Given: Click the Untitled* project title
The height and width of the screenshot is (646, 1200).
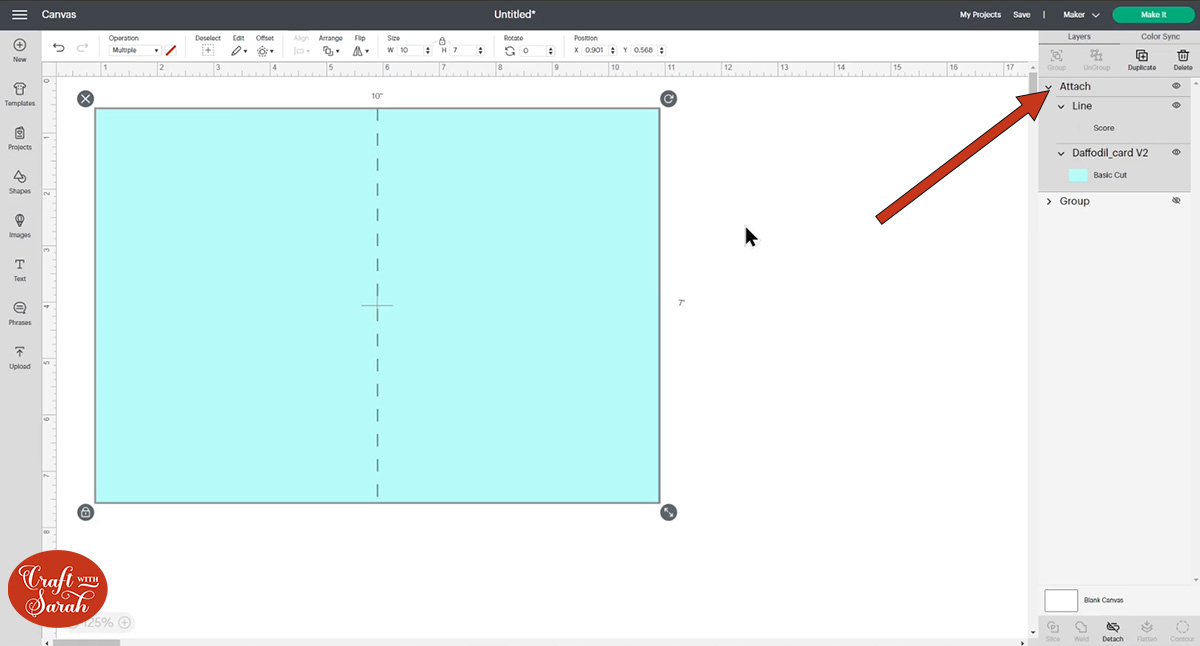Looking at the screenshot, I should 515,15.
